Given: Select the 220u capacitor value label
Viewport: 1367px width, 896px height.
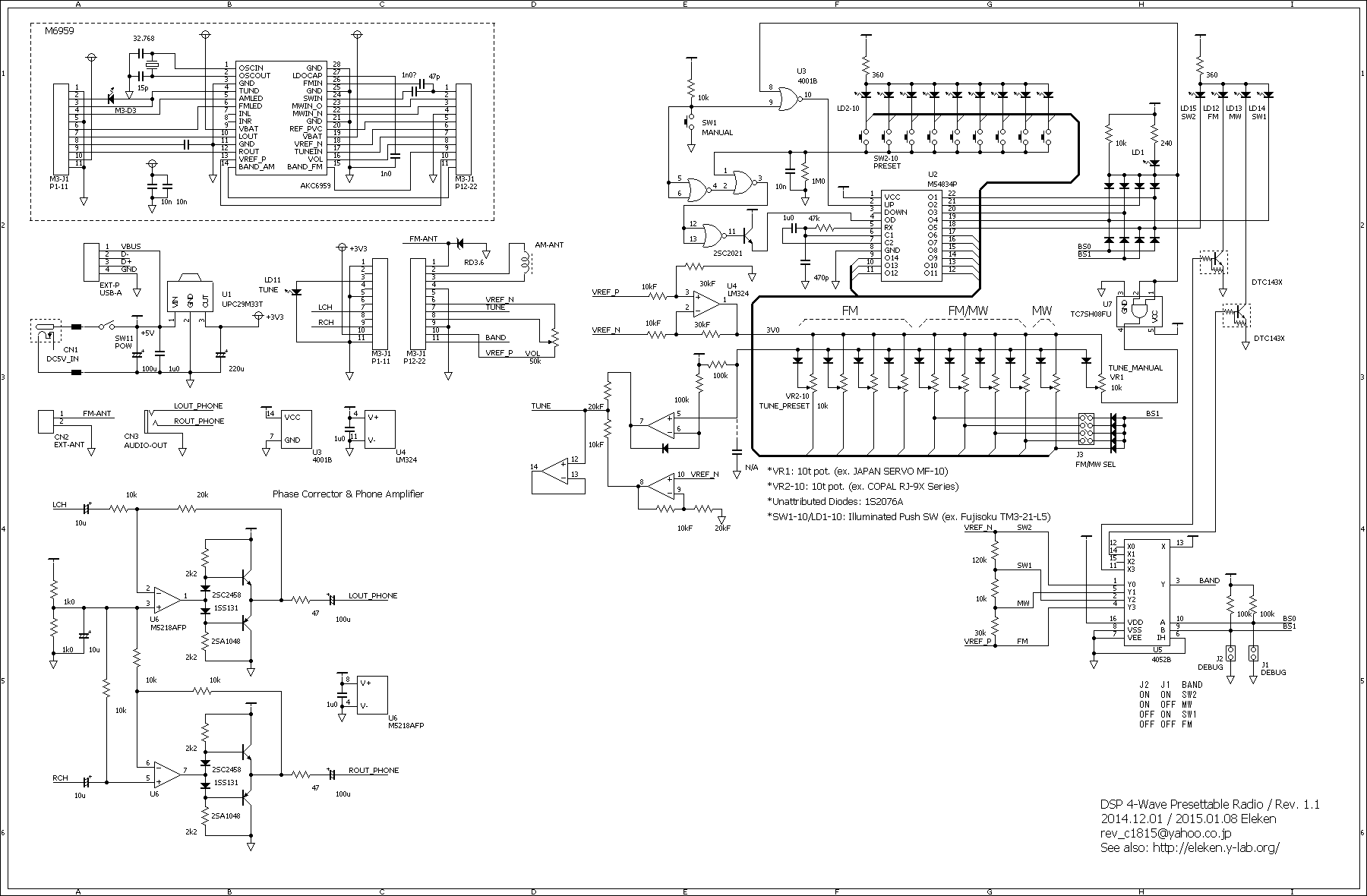Looking at the screenshot, I should pos(236,369).
